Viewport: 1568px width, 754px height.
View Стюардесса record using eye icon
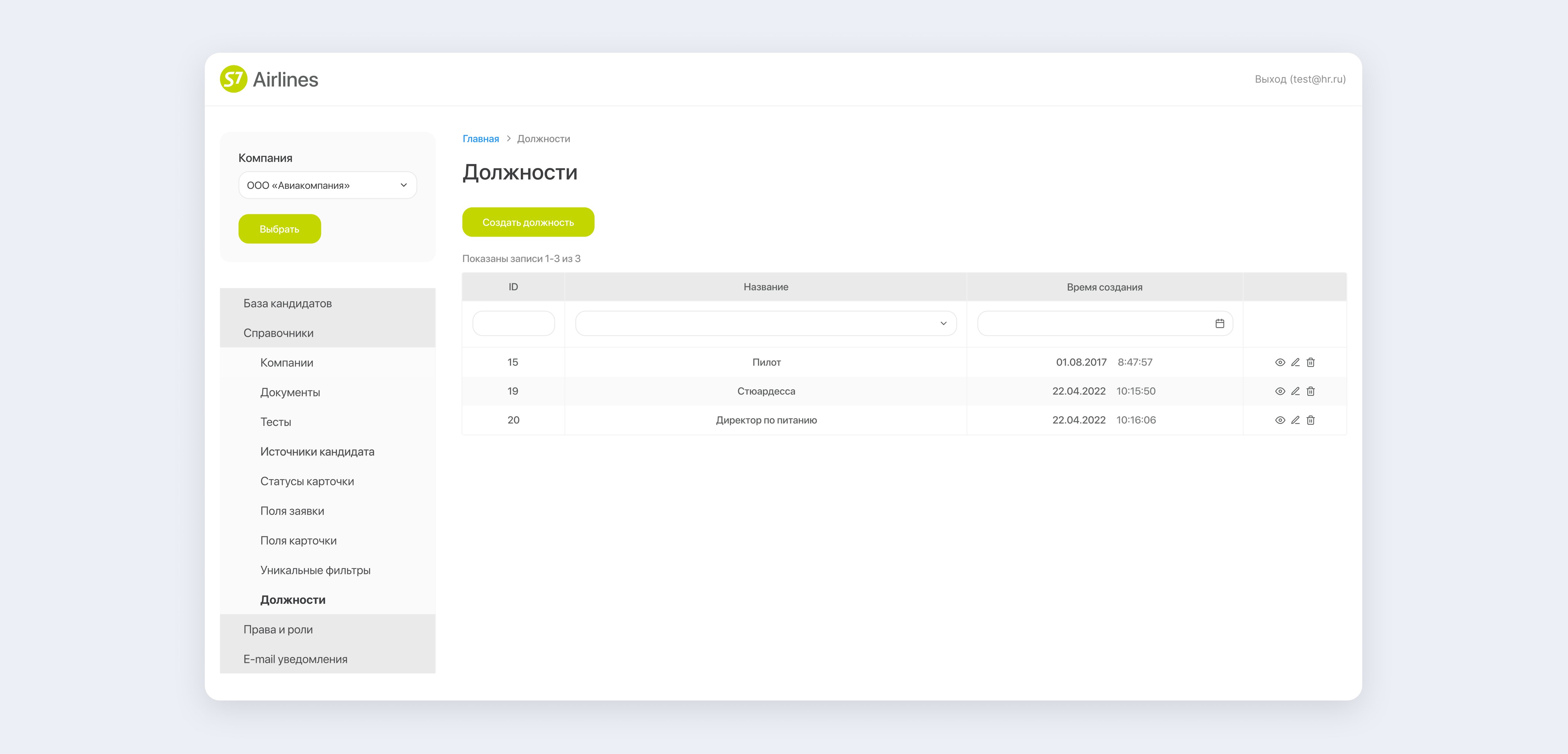click(1279, 391)
